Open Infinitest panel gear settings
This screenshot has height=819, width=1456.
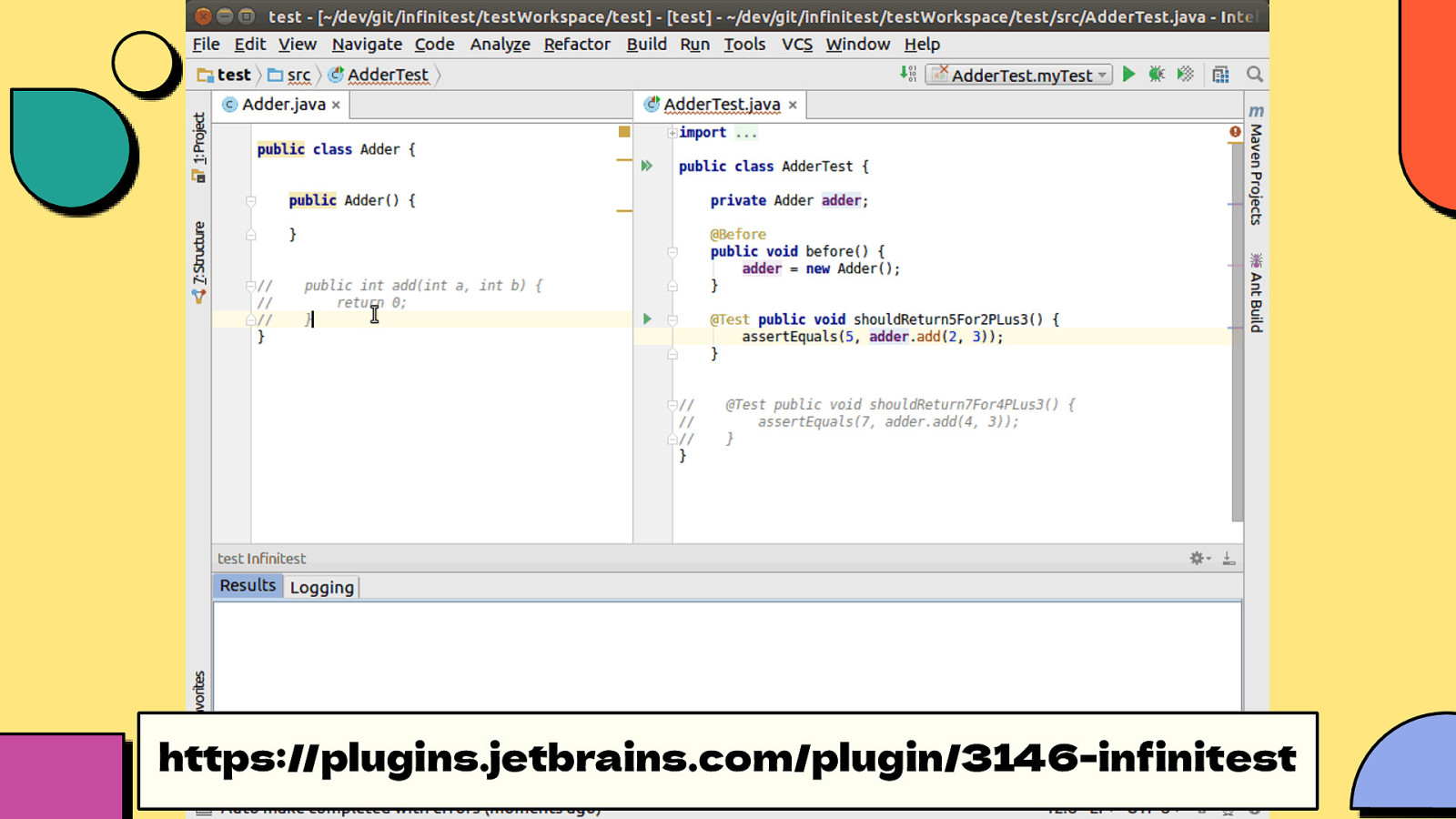[1199, 558]
